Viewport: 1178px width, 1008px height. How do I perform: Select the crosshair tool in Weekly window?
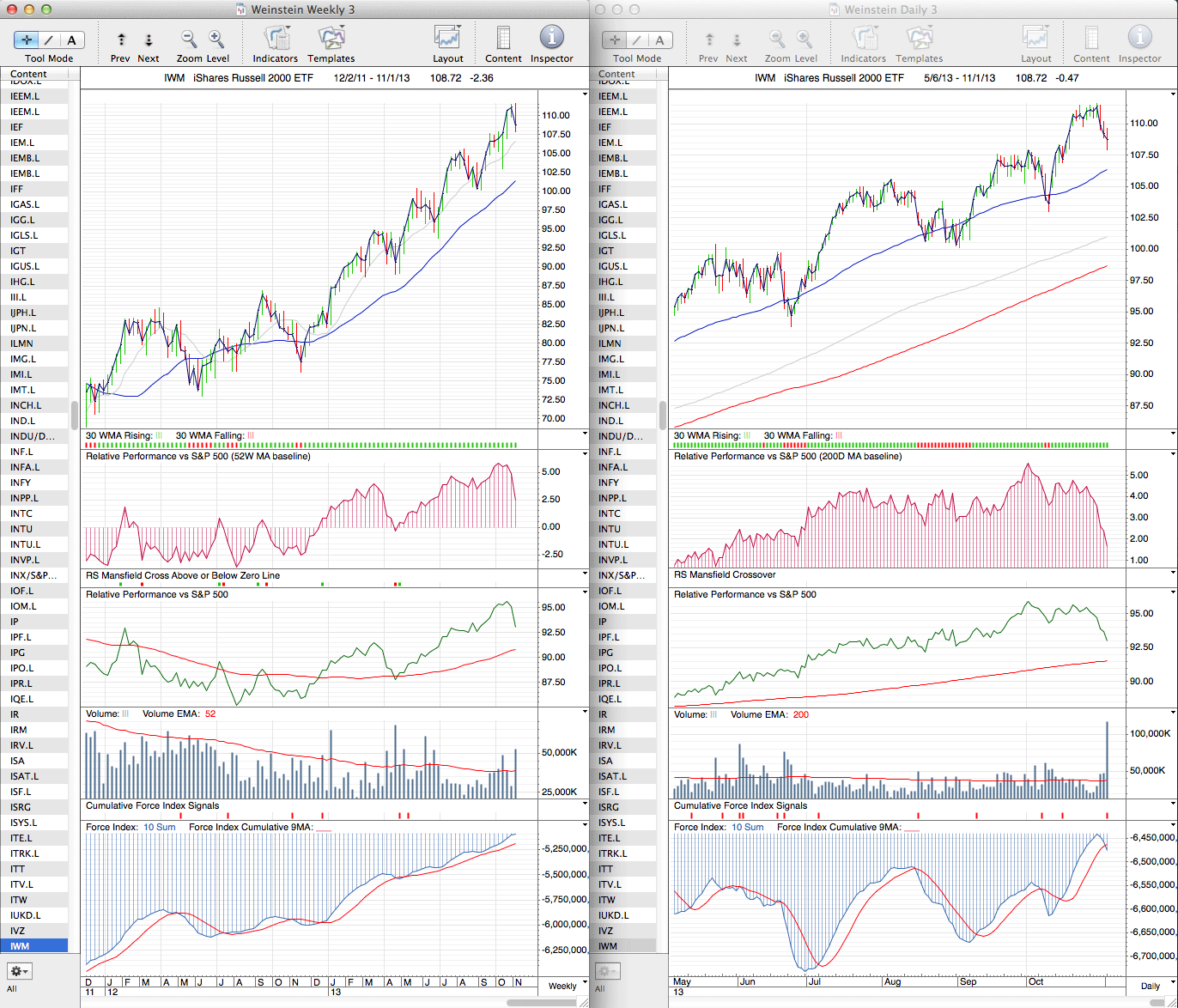27,40
